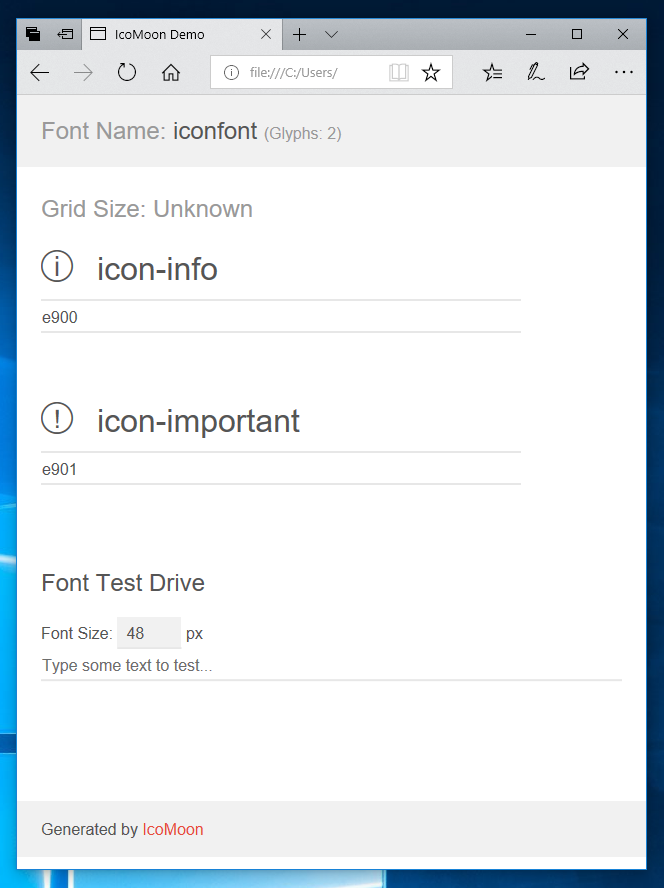Image resolution: width=664 pixels, height=888 pixels.
Task: Click the iconfont font name
Action: [x=215, y=131]
